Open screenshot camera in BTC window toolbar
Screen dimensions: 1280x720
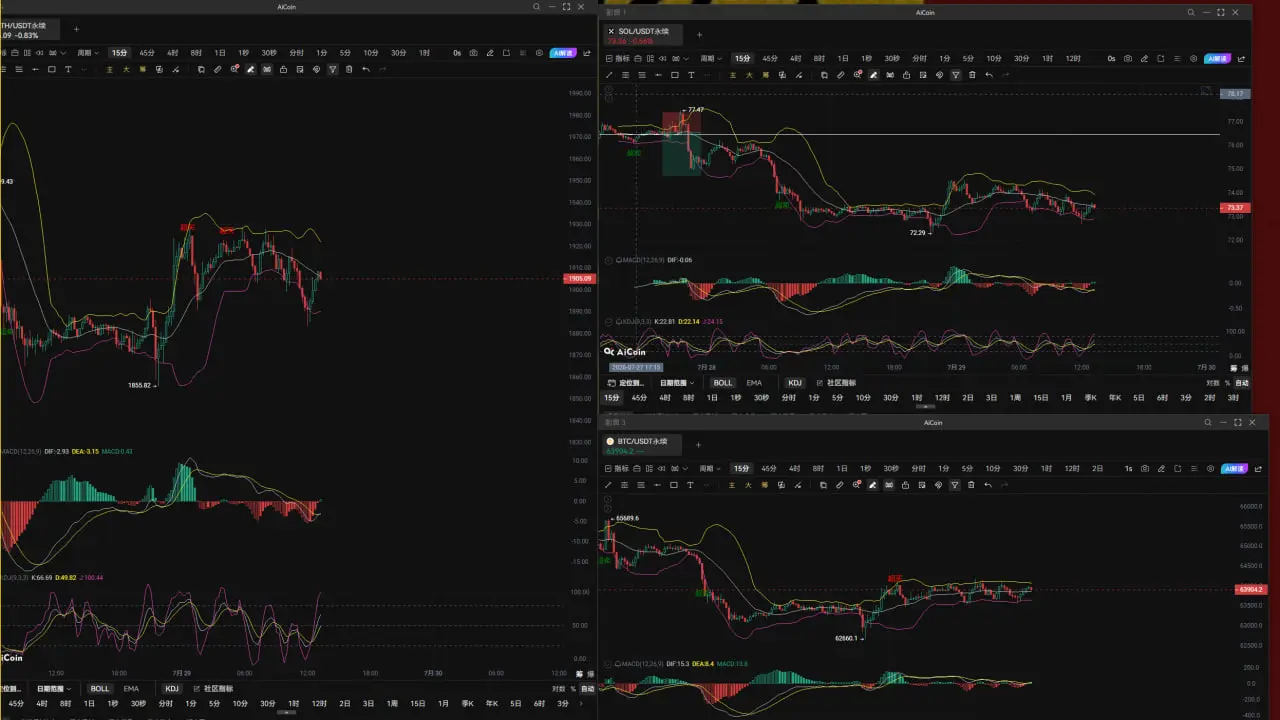(1145, 468)
